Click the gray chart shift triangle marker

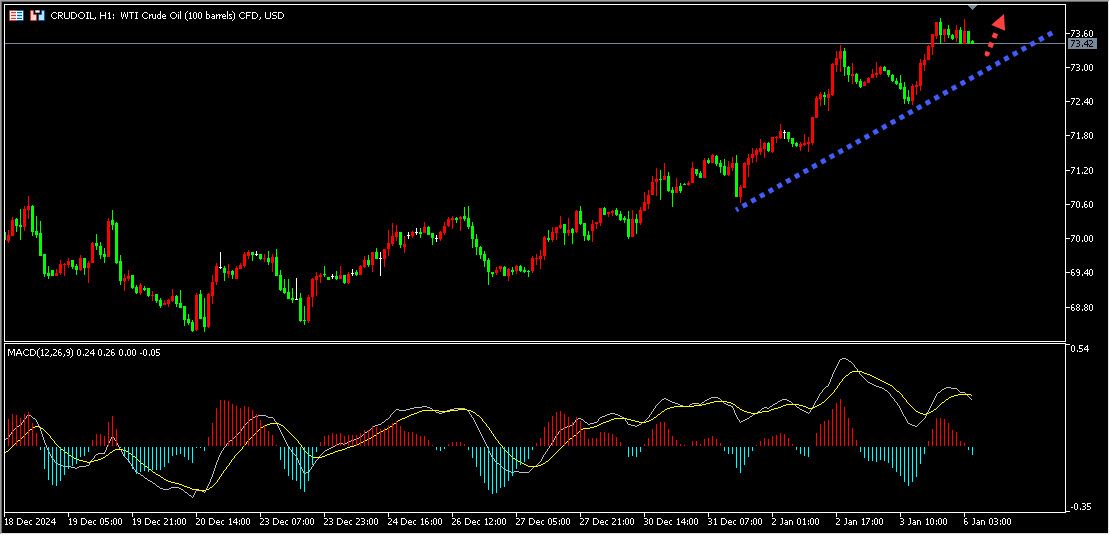[x=972, y=7]
